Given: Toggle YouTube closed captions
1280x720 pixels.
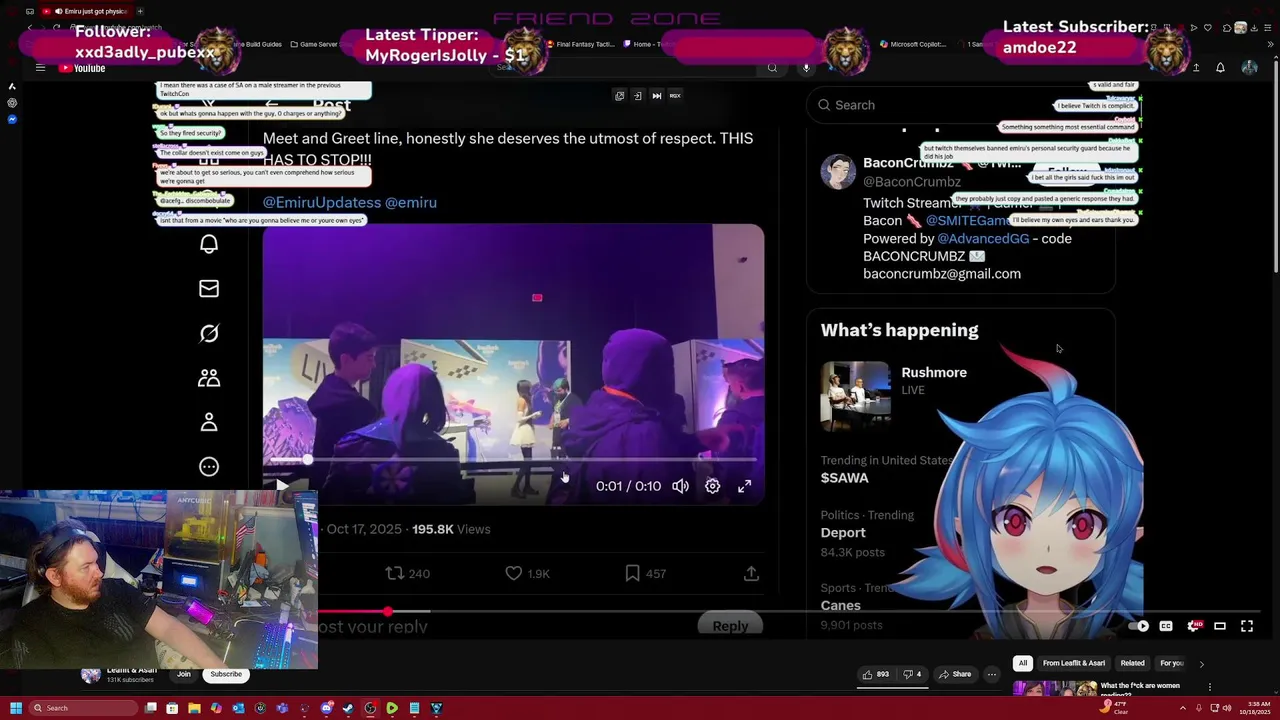Looking at the screenshot, I should 1166,626.
